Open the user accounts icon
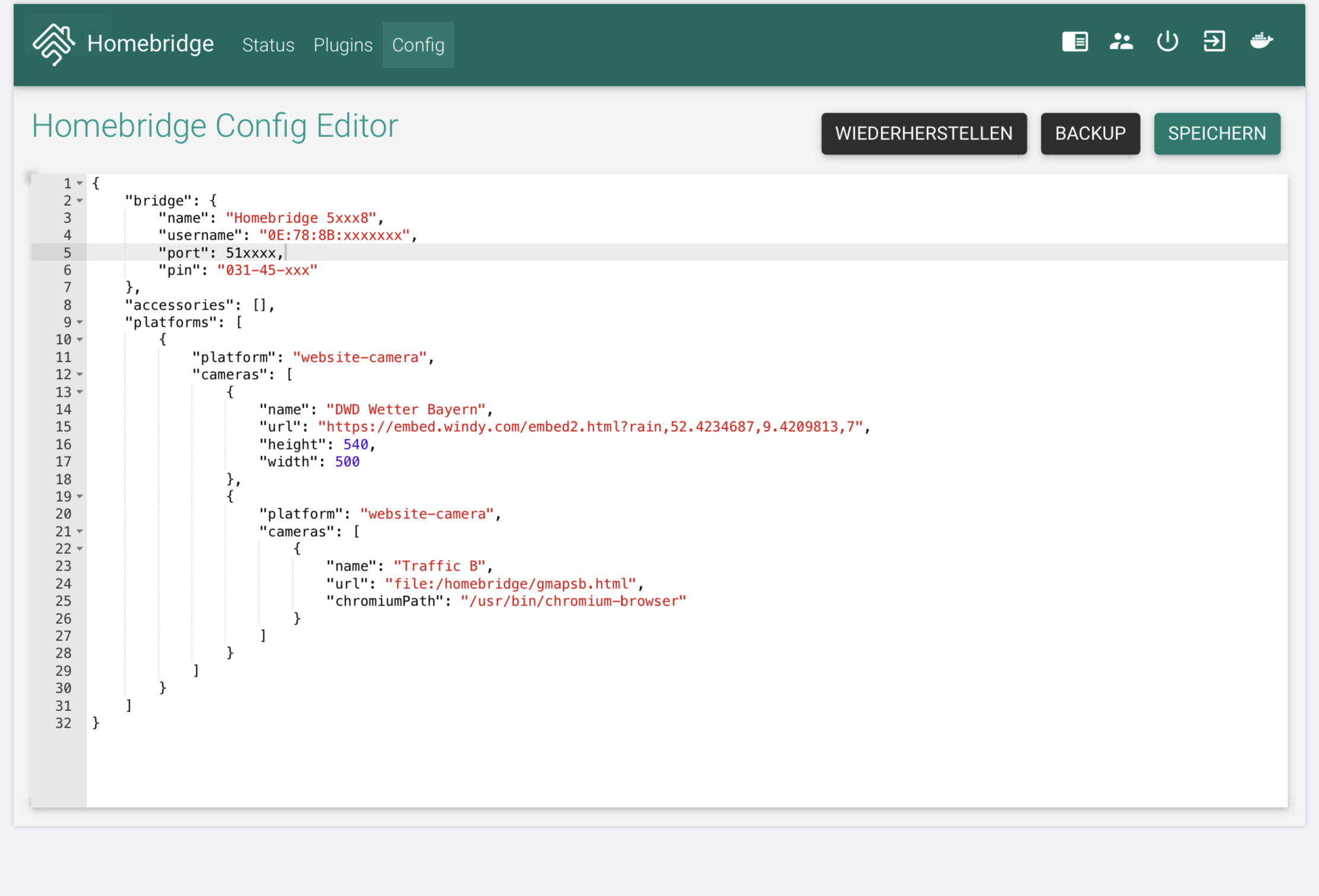The image size is (1319, 896). point(1121,42)
